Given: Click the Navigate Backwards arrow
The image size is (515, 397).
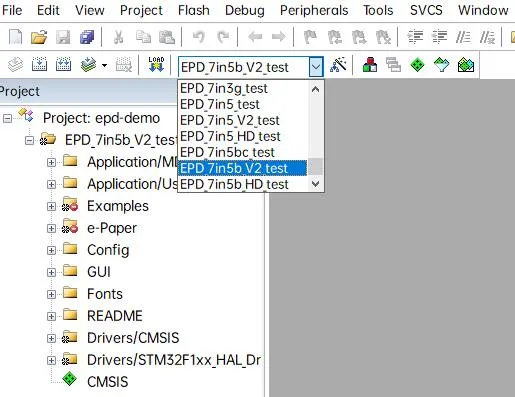Looking at the screenshot, I should pyautogui.click(x=255, y=37).
